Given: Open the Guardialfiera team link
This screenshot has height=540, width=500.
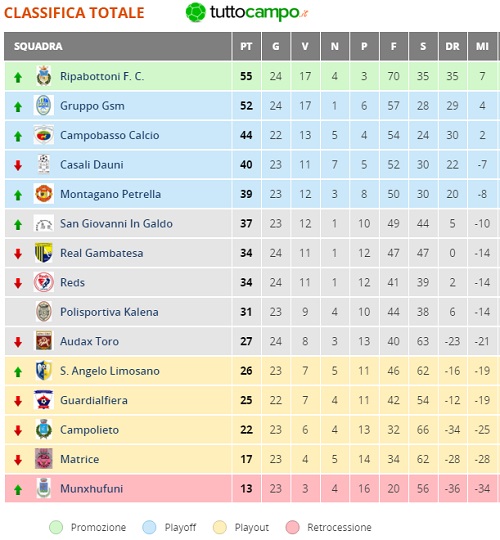Looking at the screenshot, I should tap(94, 400).
